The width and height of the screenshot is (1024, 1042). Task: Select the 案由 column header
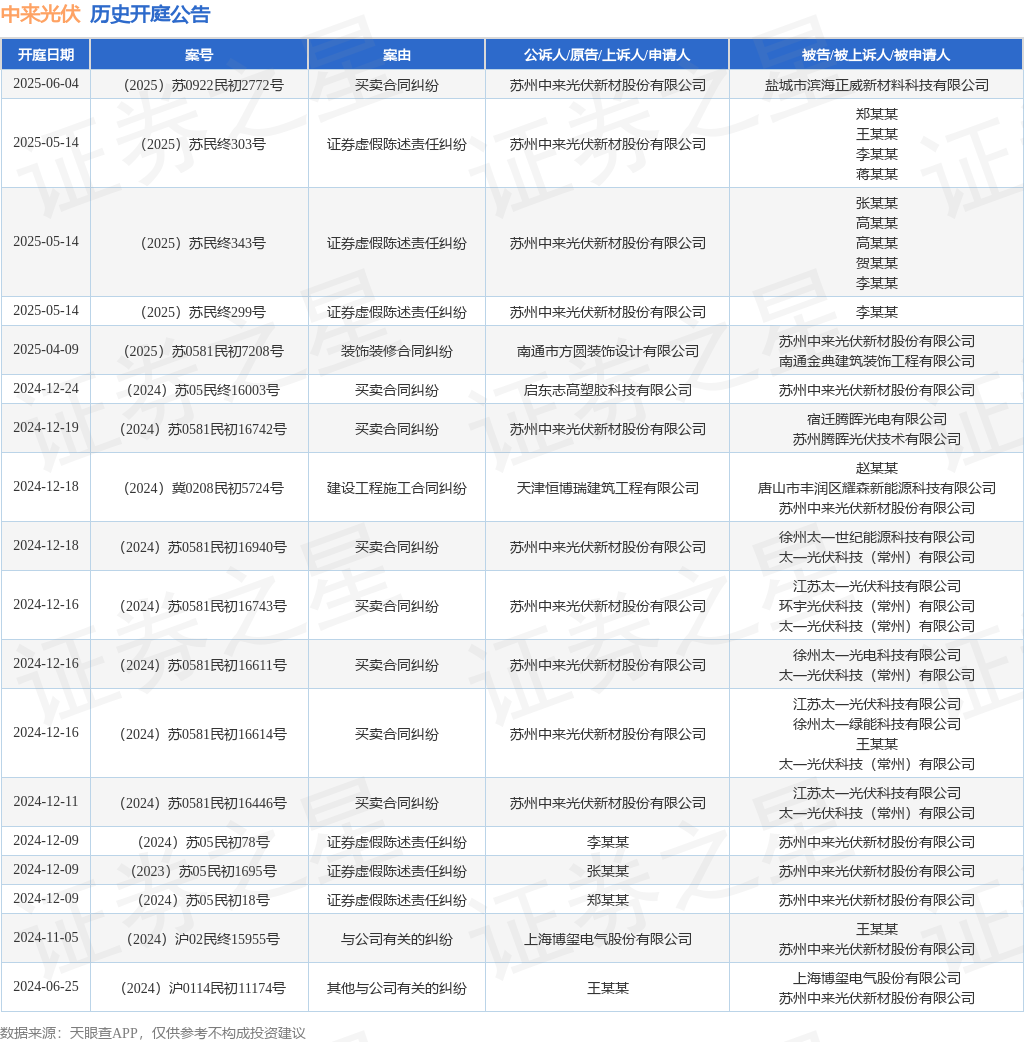click(397, 54)
